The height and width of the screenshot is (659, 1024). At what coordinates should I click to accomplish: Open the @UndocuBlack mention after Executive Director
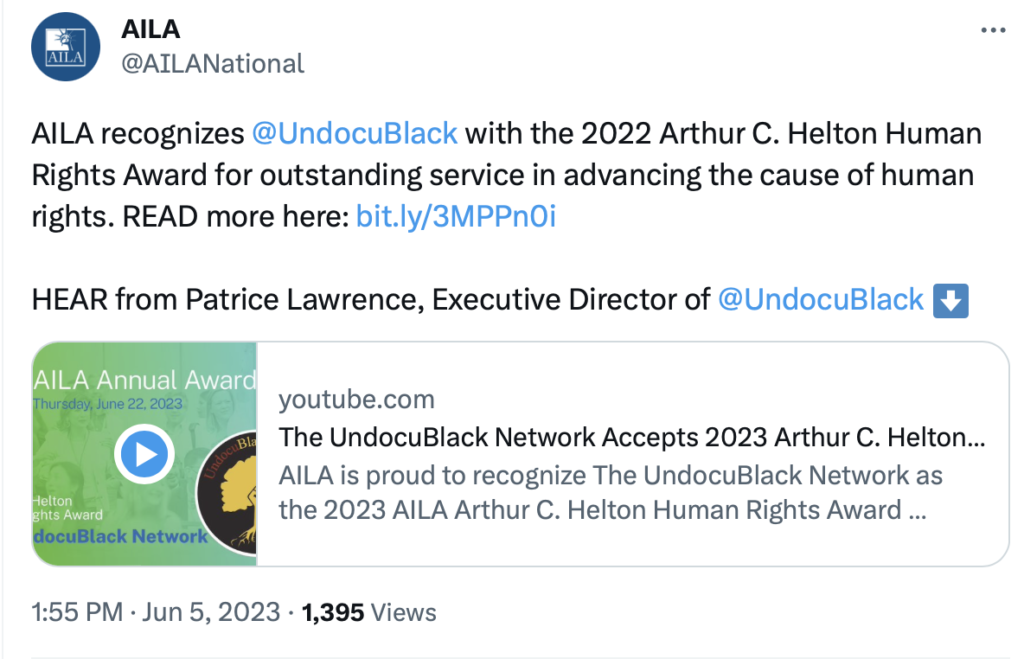click(x=821, y=299)
